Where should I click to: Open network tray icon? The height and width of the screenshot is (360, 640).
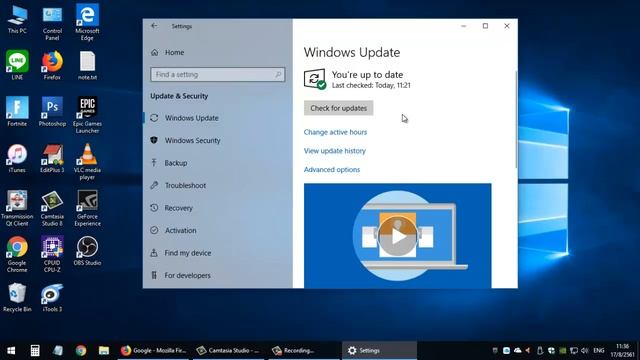[573, 351]
